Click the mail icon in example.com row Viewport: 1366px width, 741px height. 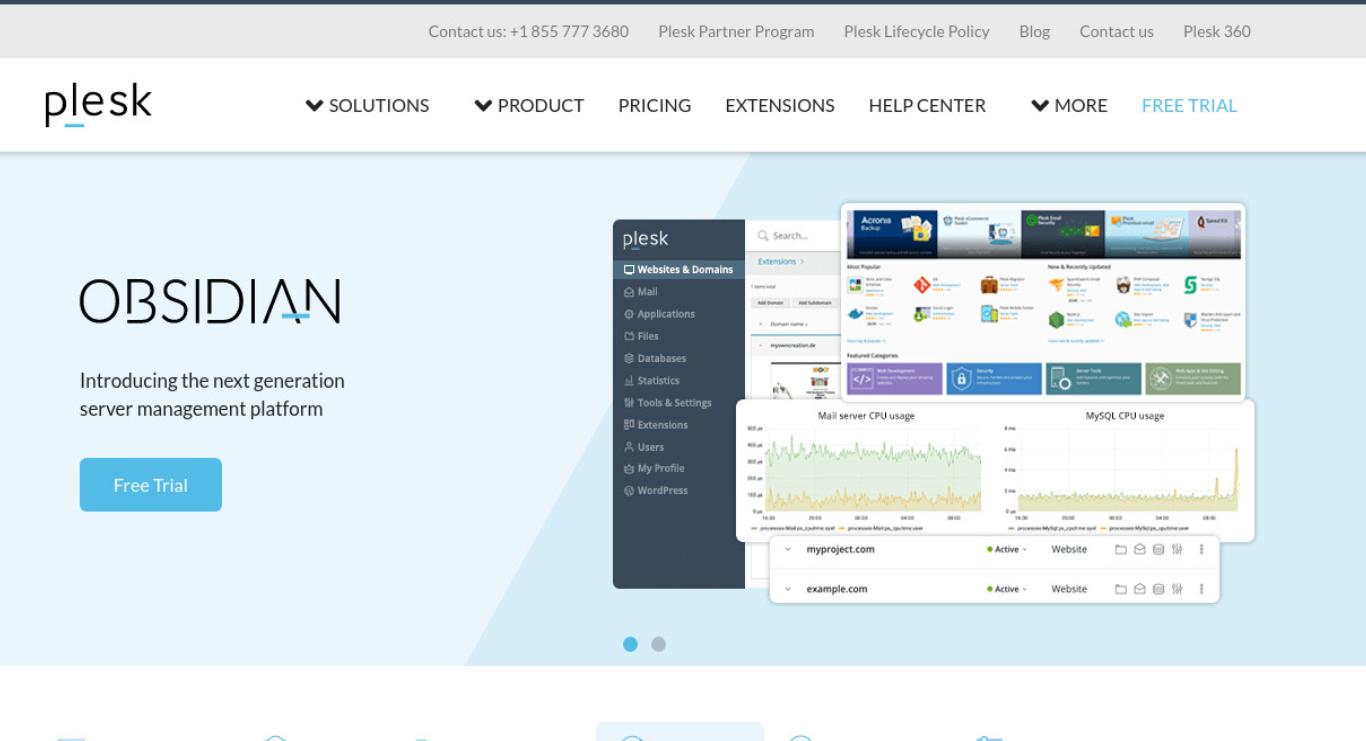pos(1140,589)
